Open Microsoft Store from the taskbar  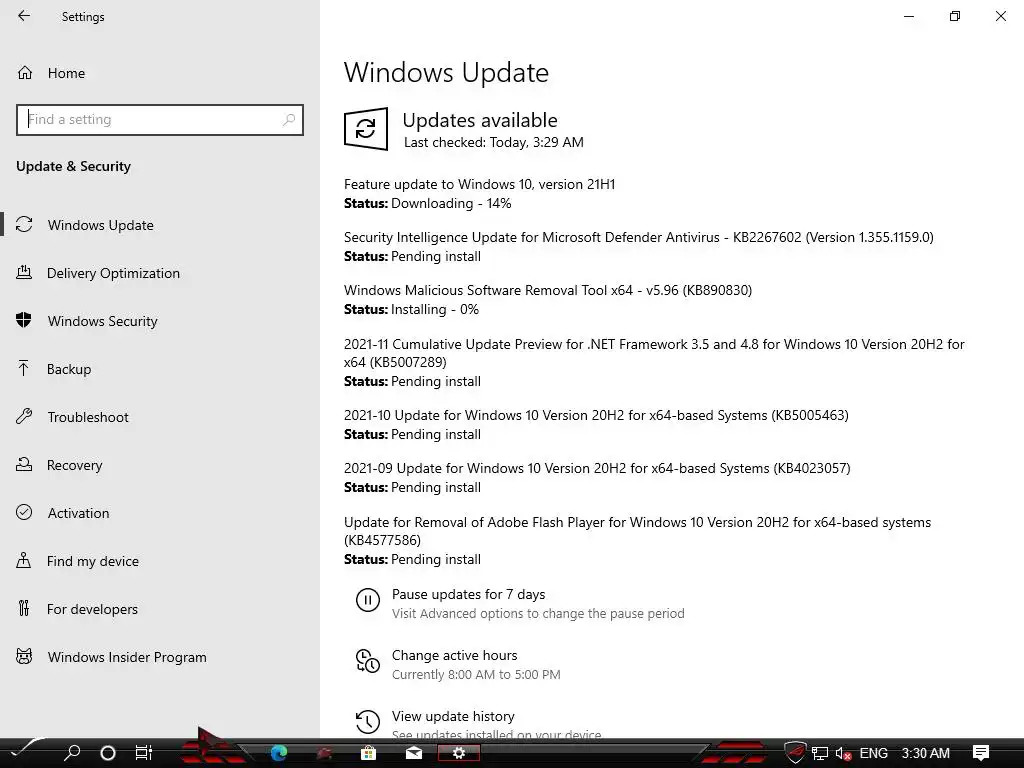pyautogui.click(x=368, y=753)
